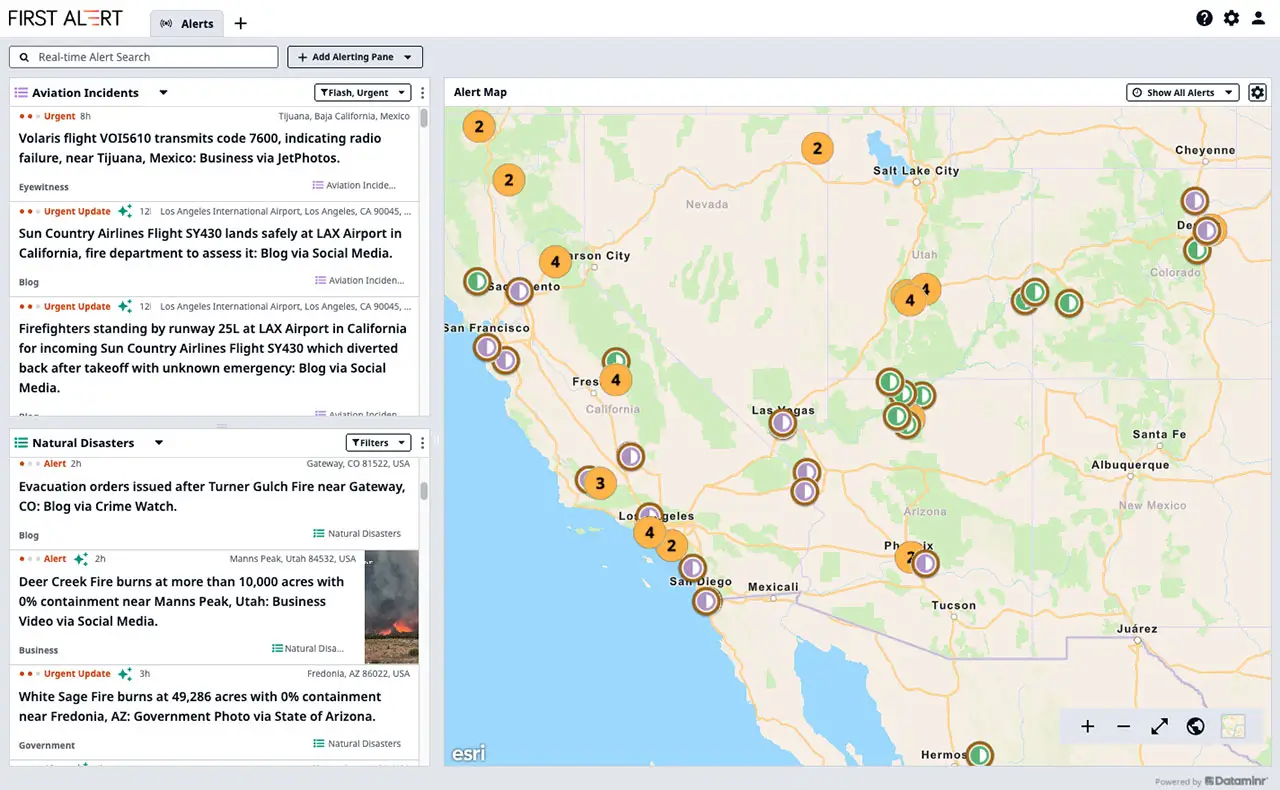Click the Alert Map settings gear
The height and width of the screenshot is (790, 1280).
pyautogui.click(x=1257, y=92)
